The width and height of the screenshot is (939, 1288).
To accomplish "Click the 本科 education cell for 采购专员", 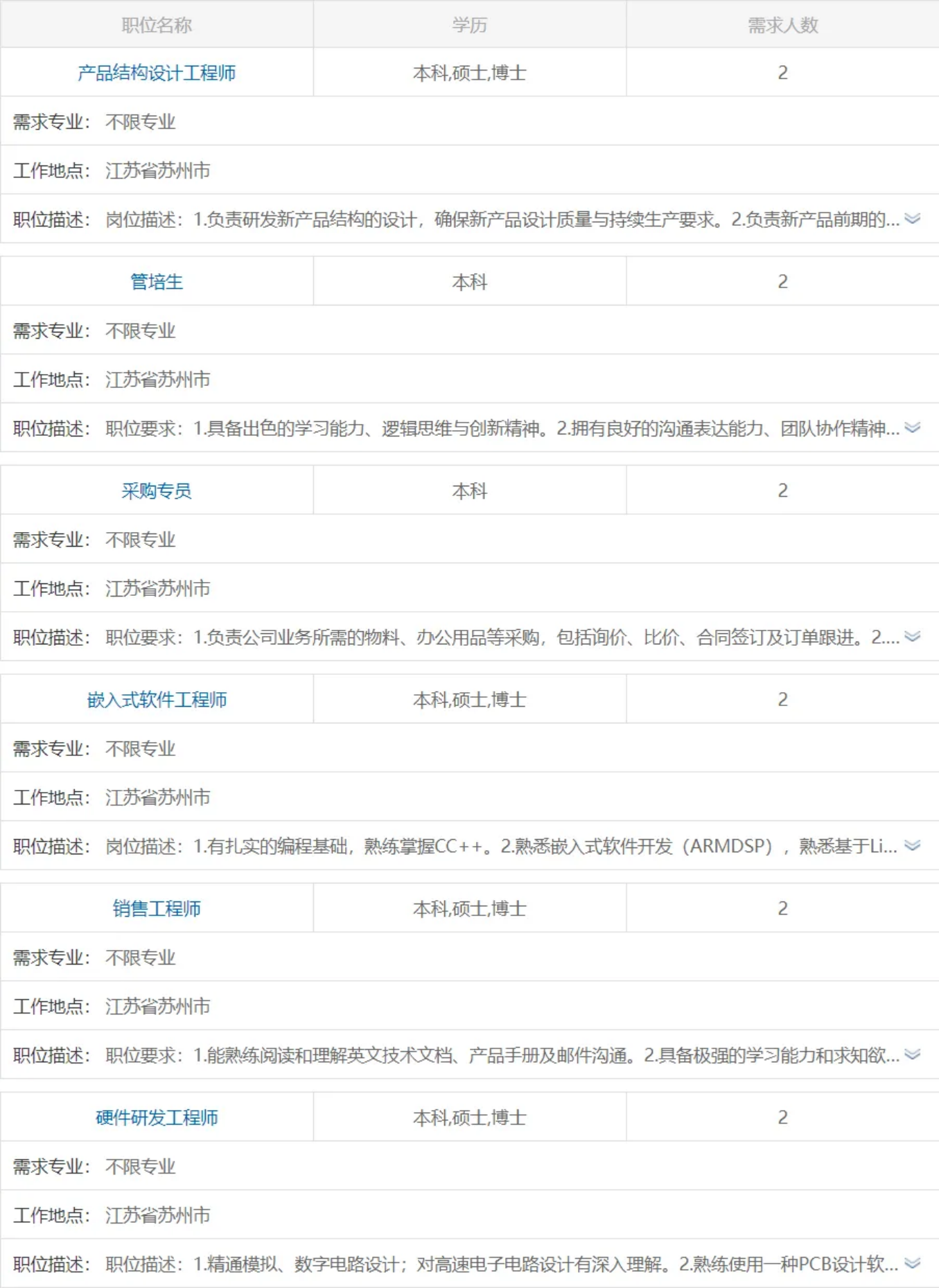I will 470,491.
